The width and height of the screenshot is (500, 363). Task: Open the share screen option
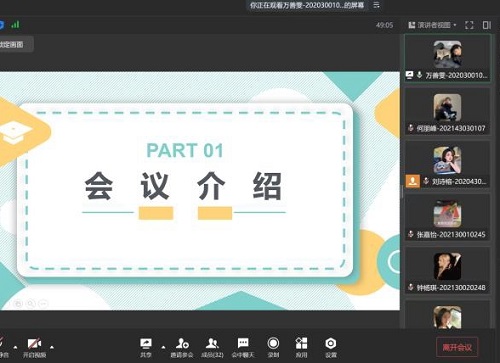pyautogui.click(x=146, y=347)
